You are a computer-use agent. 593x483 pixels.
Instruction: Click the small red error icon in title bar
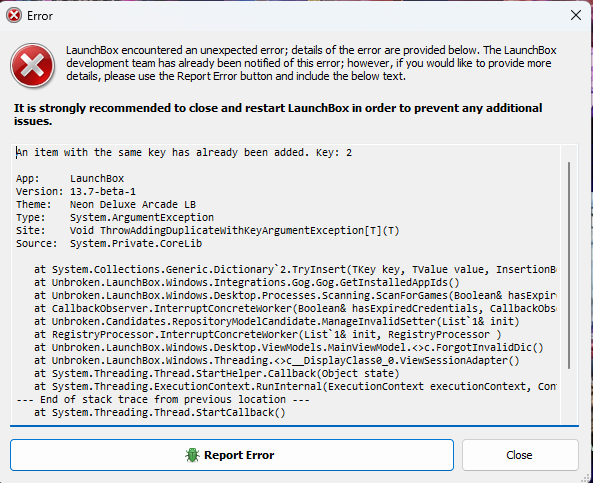pos(14,16)
